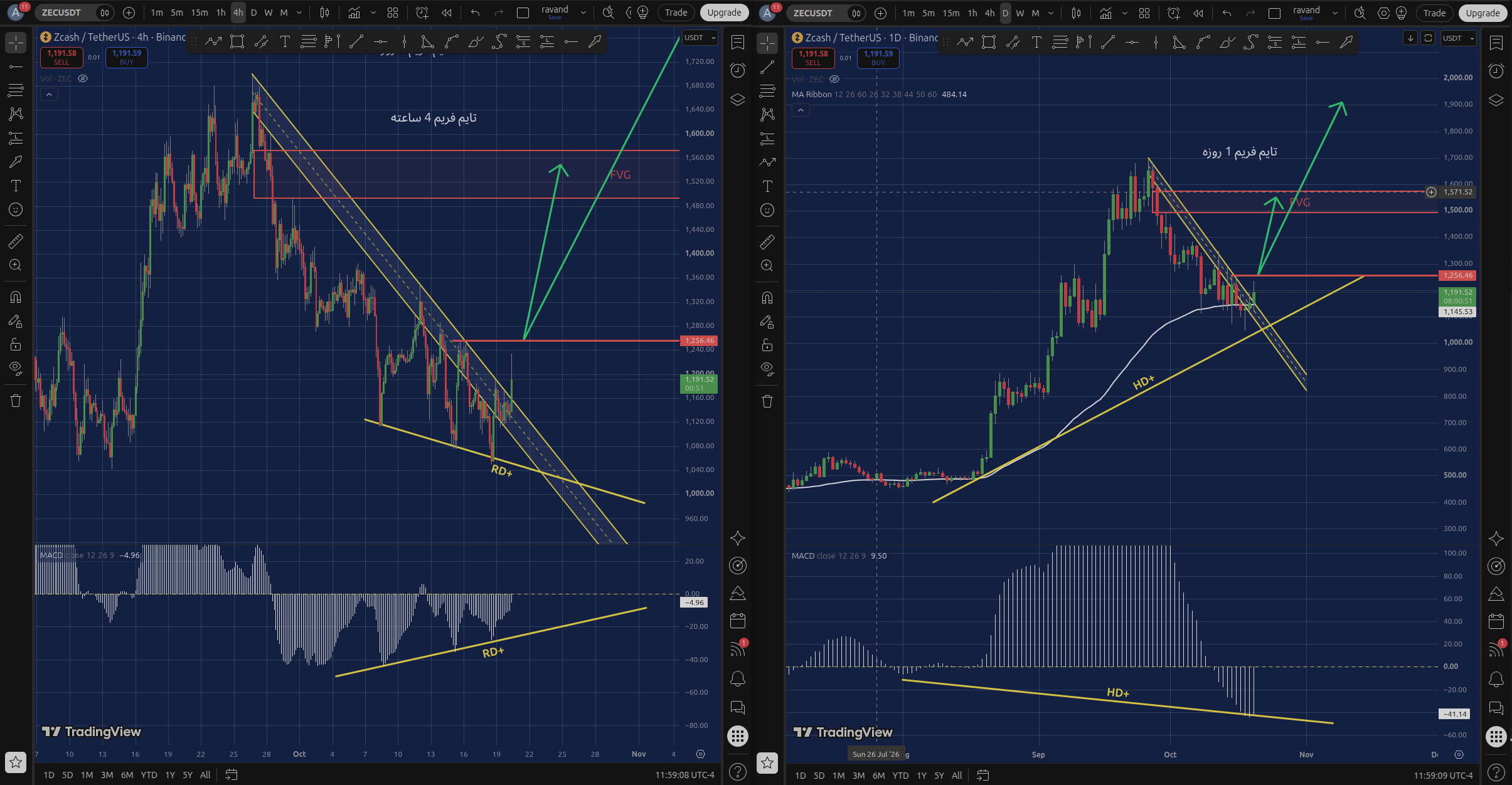Click the 1,191.58 SELL button in left chart
Viewport: 1512px width, 785px height.
pyautogui.click(x=61, y=57)
